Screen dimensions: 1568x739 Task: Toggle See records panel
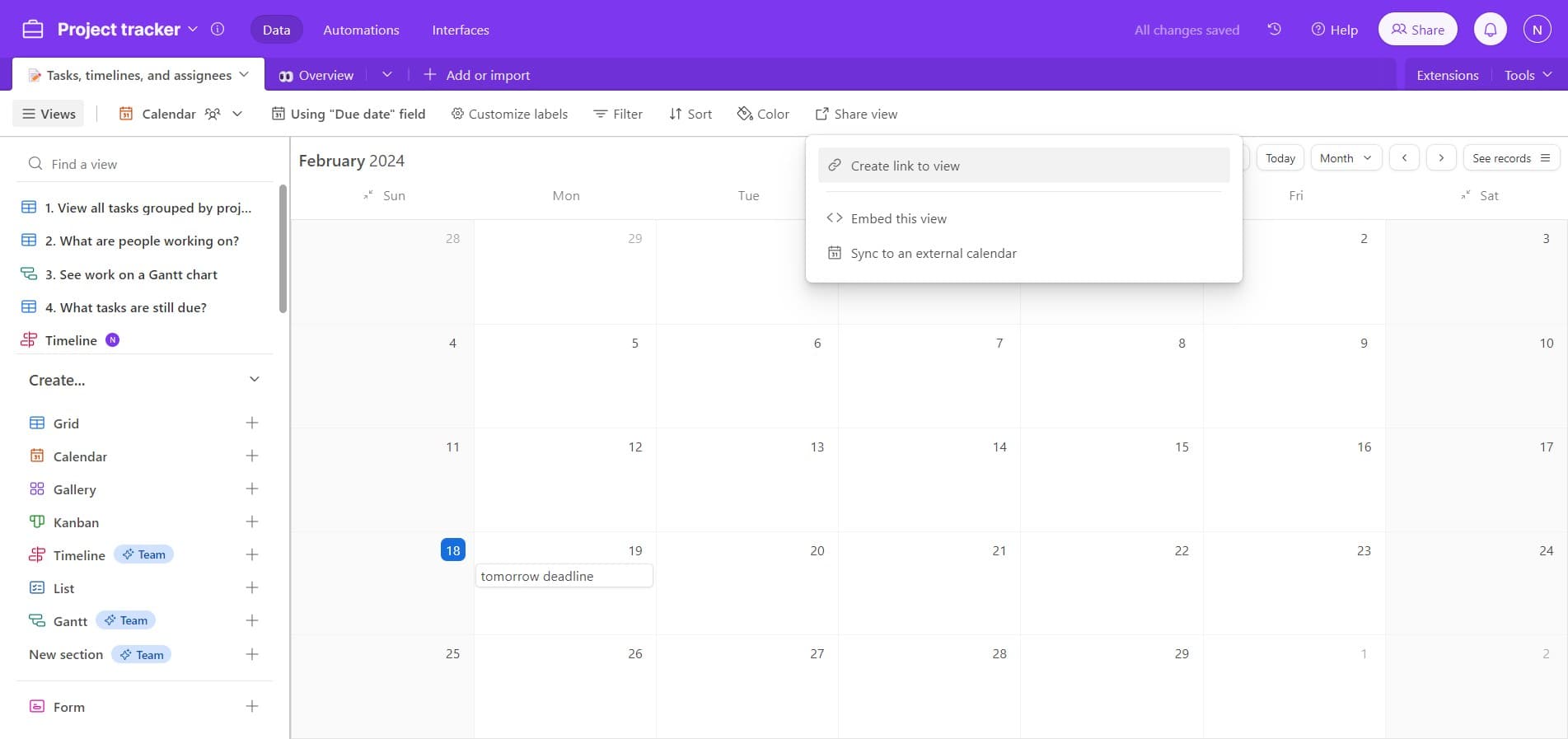point(1510,157)
